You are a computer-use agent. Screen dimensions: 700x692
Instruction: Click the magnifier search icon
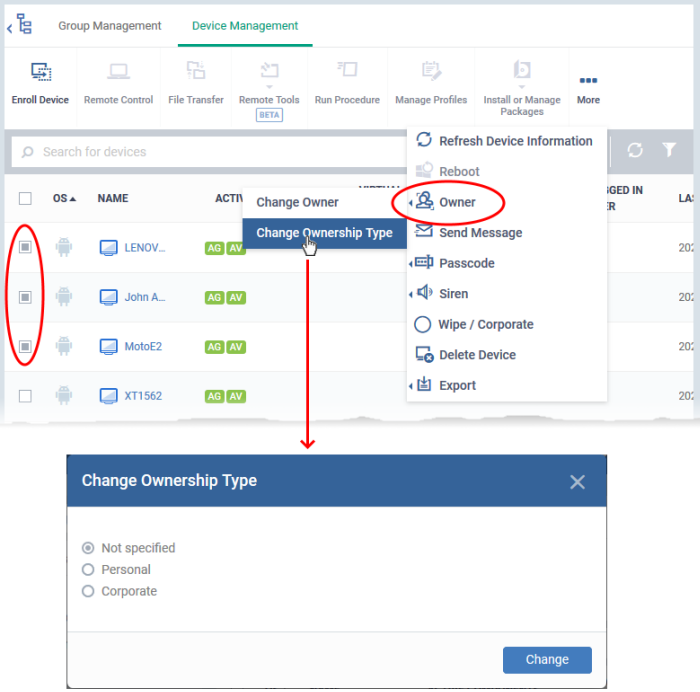27,152
